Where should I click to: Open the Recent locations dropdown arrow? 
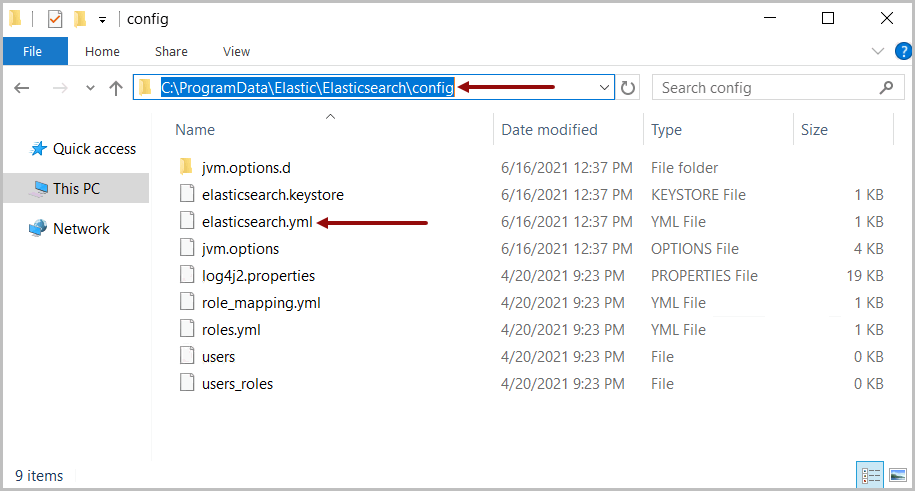(90, 88)
